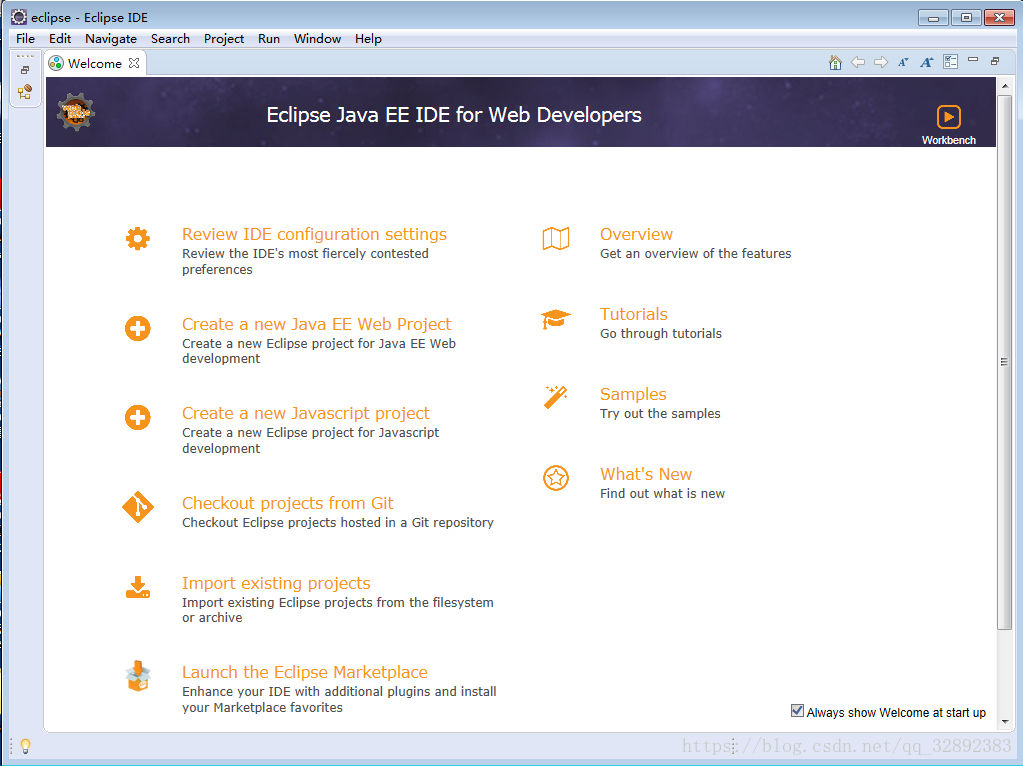Open the Help menu
This screenshot has height=766, width=1023.
pyautogui.click(x=368, y=38)
